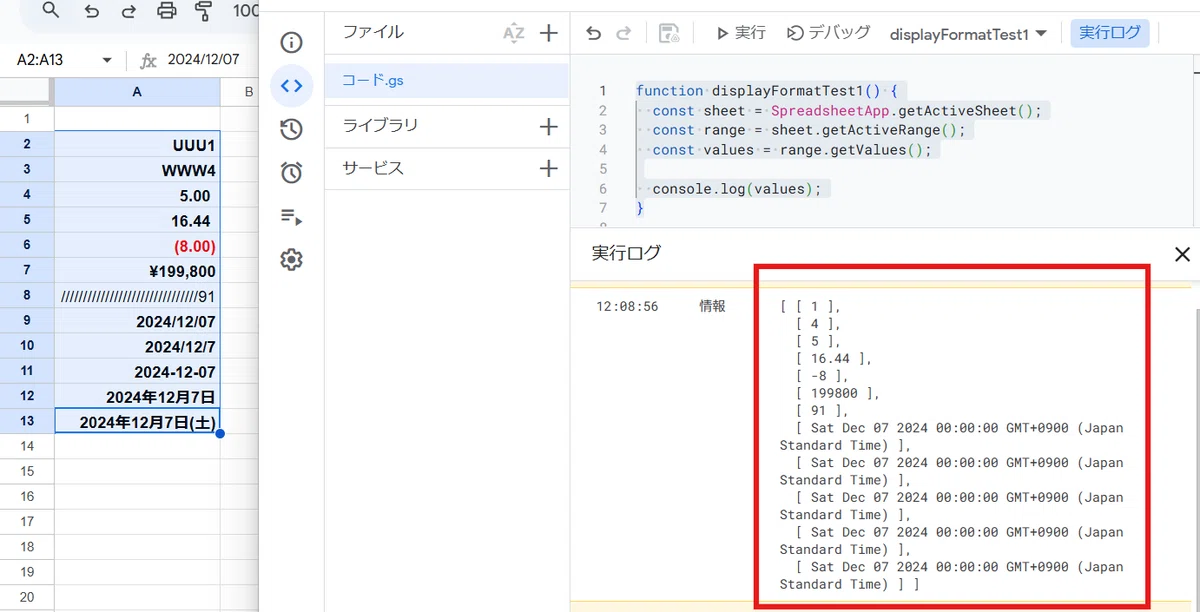Screen dimensions: 1200x612
Task: Select row 20 header
Action: tap(27, 597)
